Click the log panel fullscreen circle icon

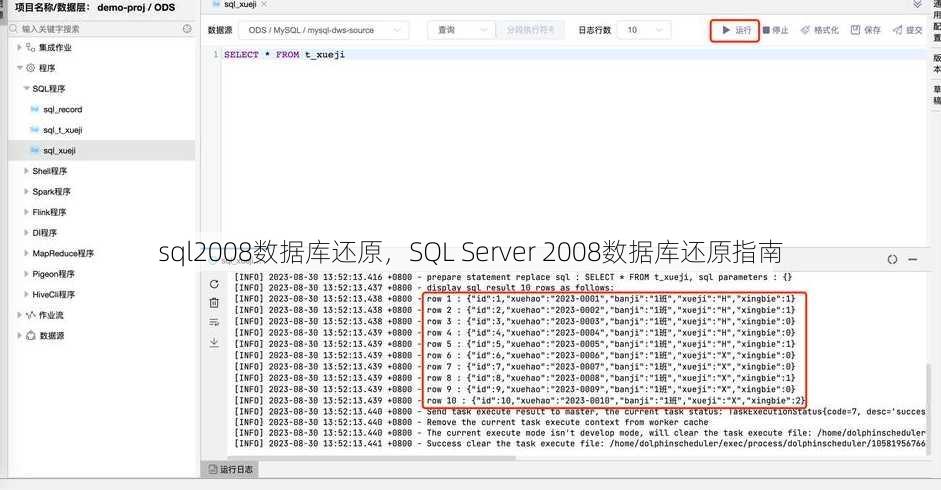(x=892, y=259)
